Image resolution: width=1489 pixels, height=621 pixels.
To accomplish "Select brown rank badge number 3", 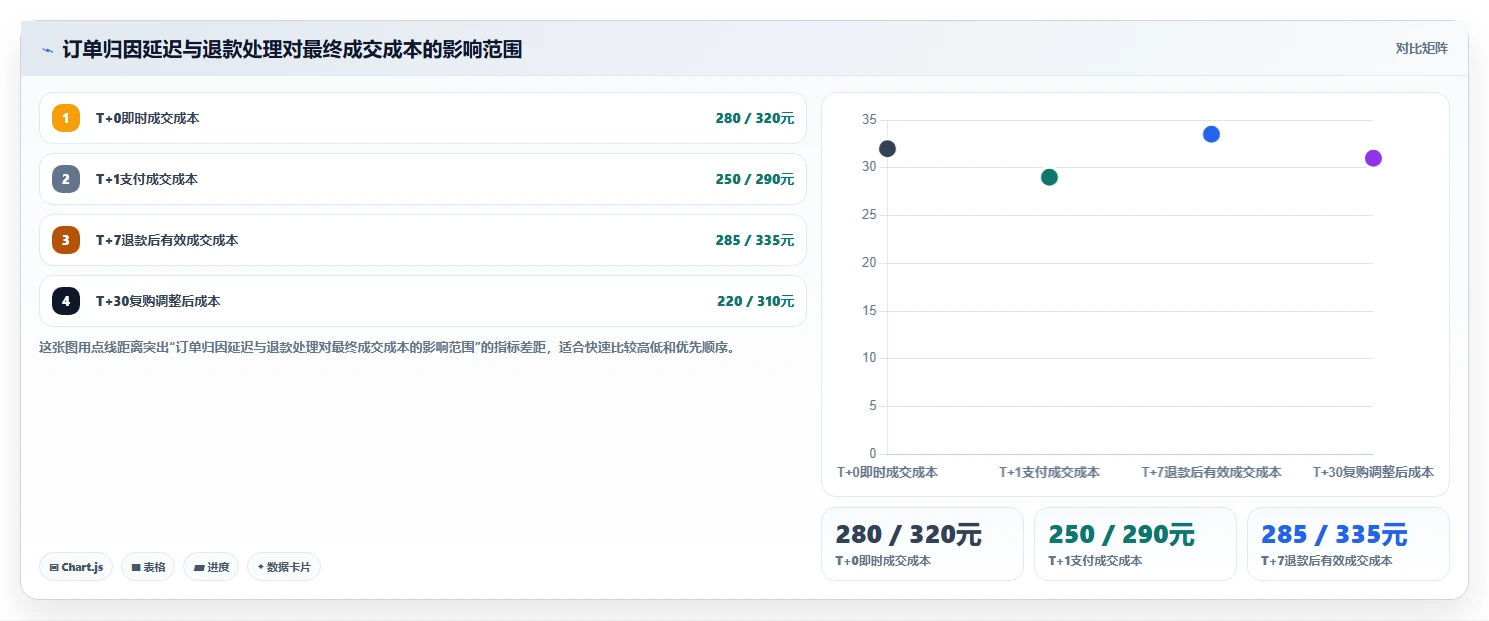I will (66, 240).
